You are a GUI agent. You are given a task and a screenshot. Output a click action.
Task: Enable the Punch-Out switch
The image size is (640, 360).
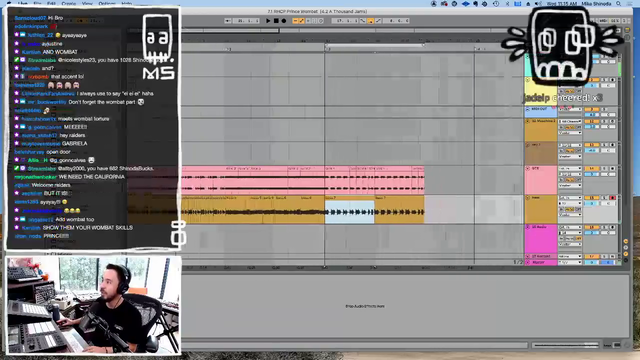(x=378, y=21)
